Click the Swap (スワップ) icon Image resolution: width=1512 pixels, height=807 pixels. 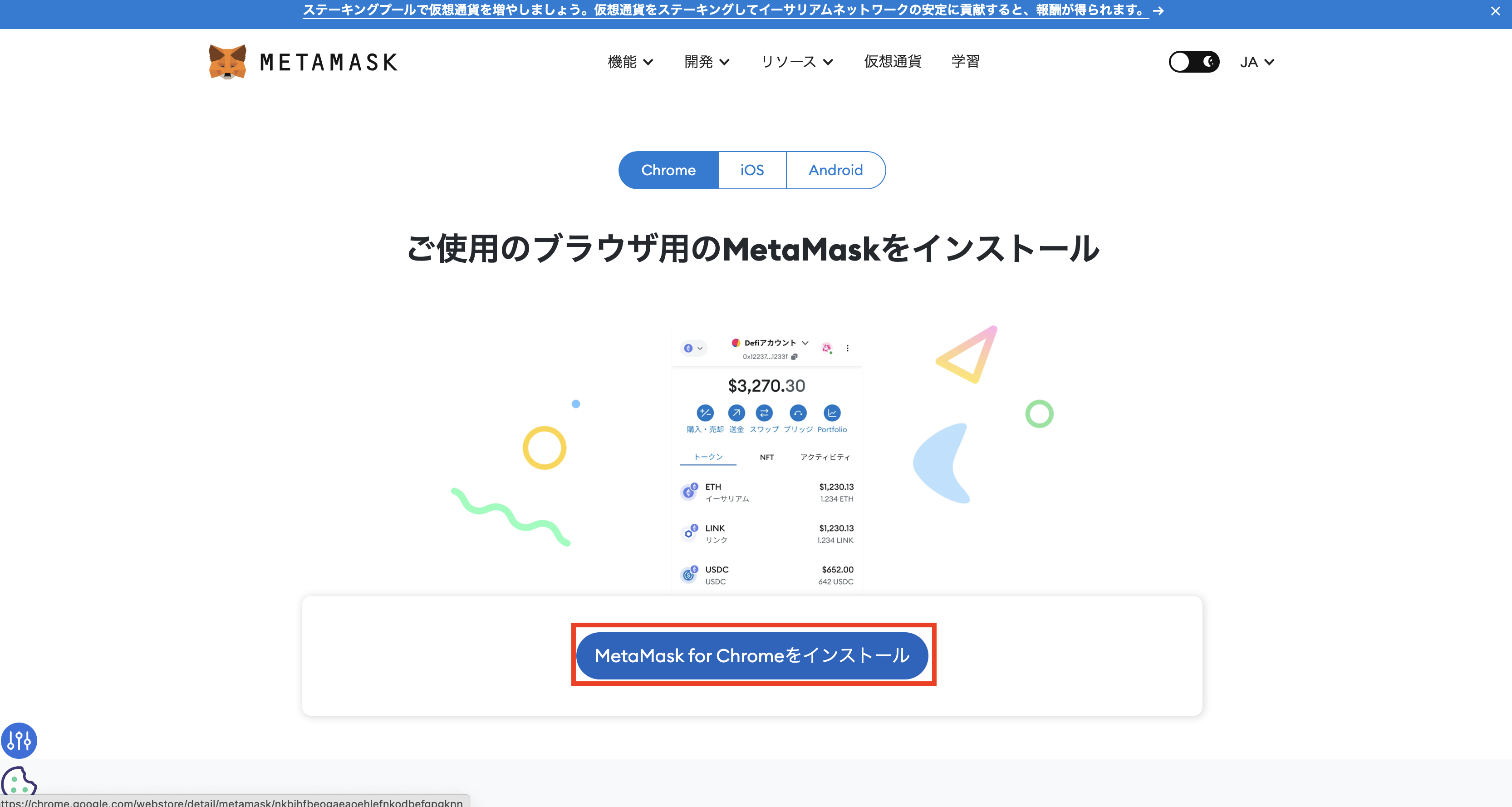[764, 413]
